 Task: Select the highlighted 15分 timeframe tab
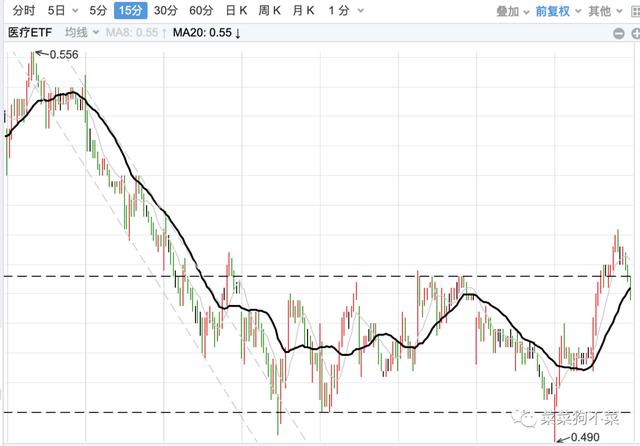pos(131,11)
